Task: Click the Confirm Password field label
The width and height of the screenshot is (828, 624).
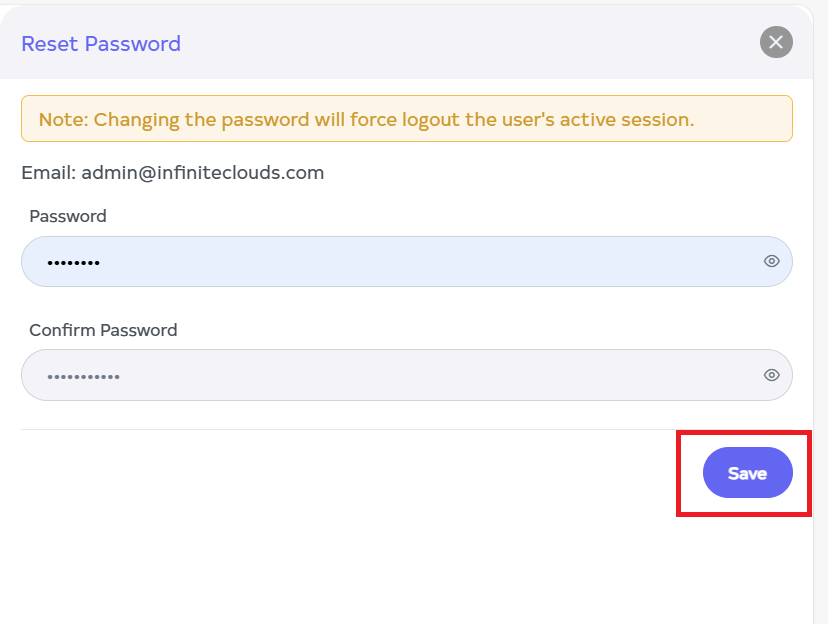Action: [103, 330]
